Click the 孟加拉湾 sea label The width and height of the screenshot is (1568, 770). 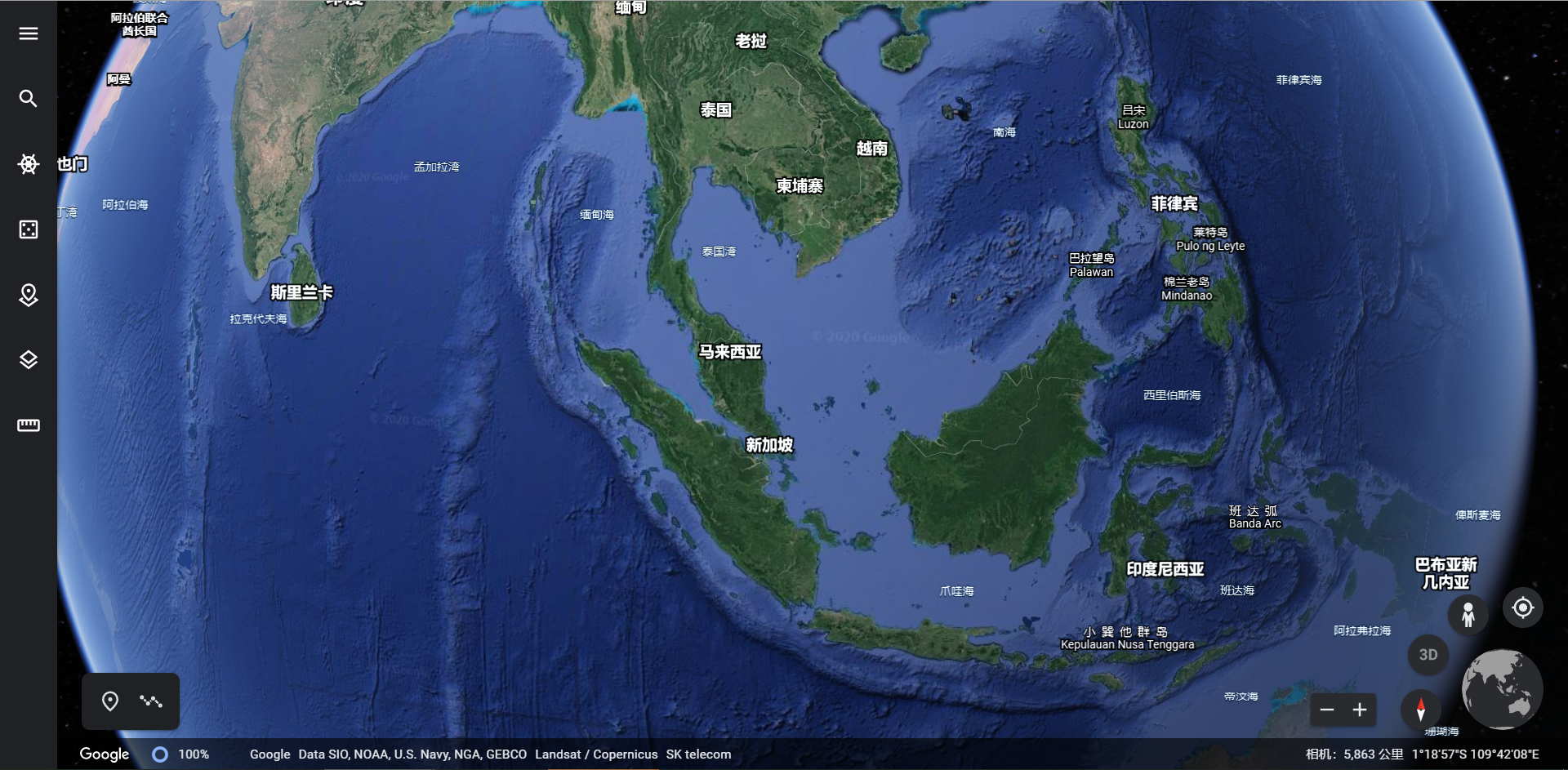click(437, 167)
